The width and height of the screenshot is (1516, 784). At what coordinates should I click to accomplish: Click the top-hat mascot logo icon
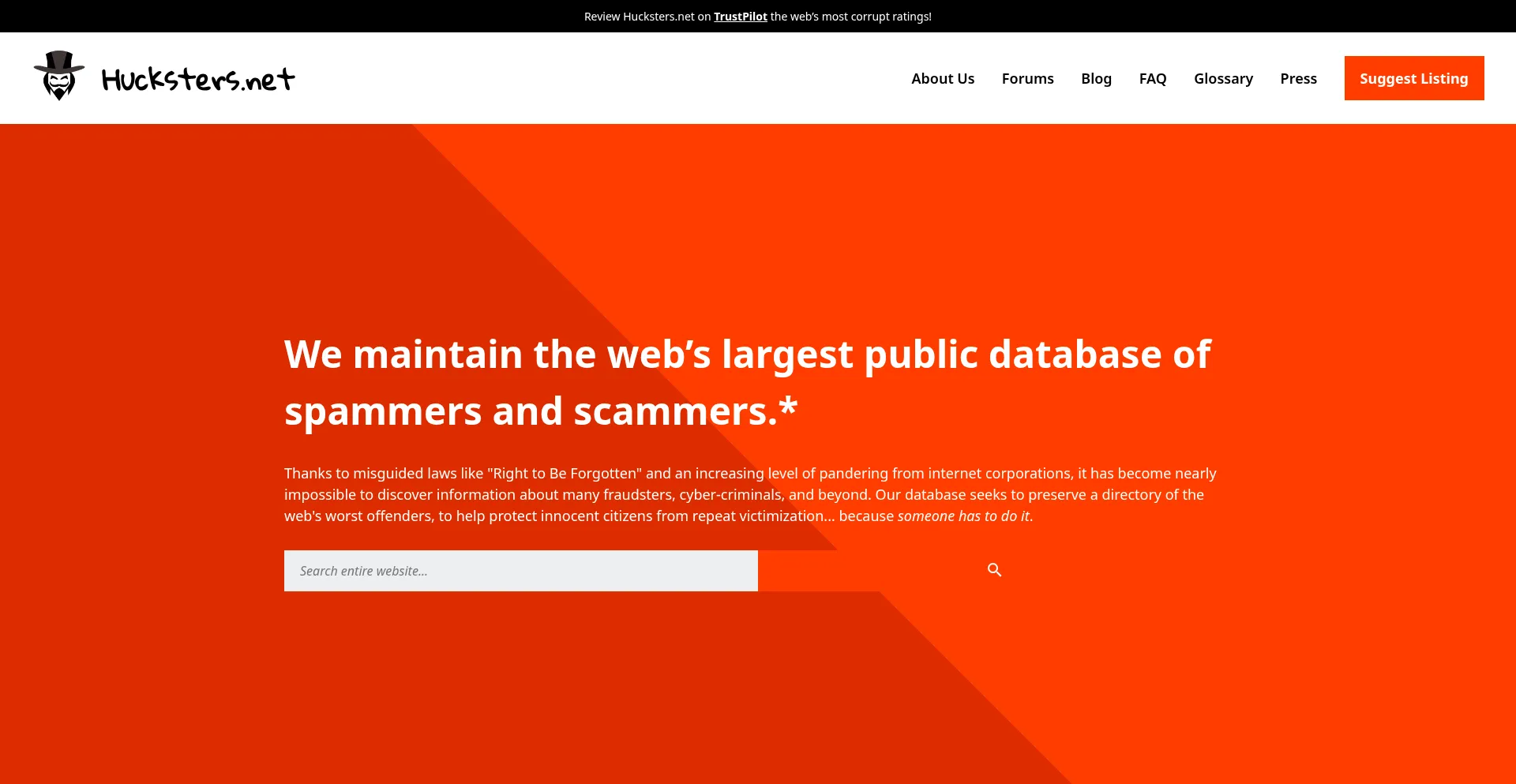coord(59,76)
